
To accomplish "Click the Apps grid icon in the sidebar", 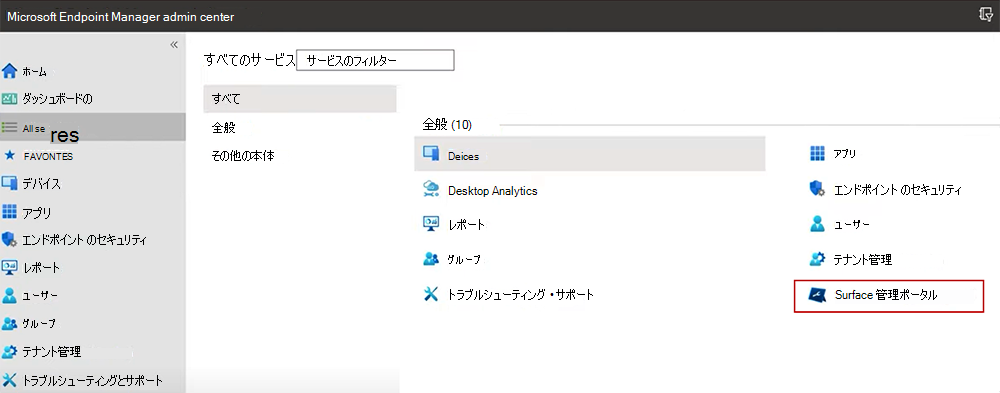I will click(10, 212).
